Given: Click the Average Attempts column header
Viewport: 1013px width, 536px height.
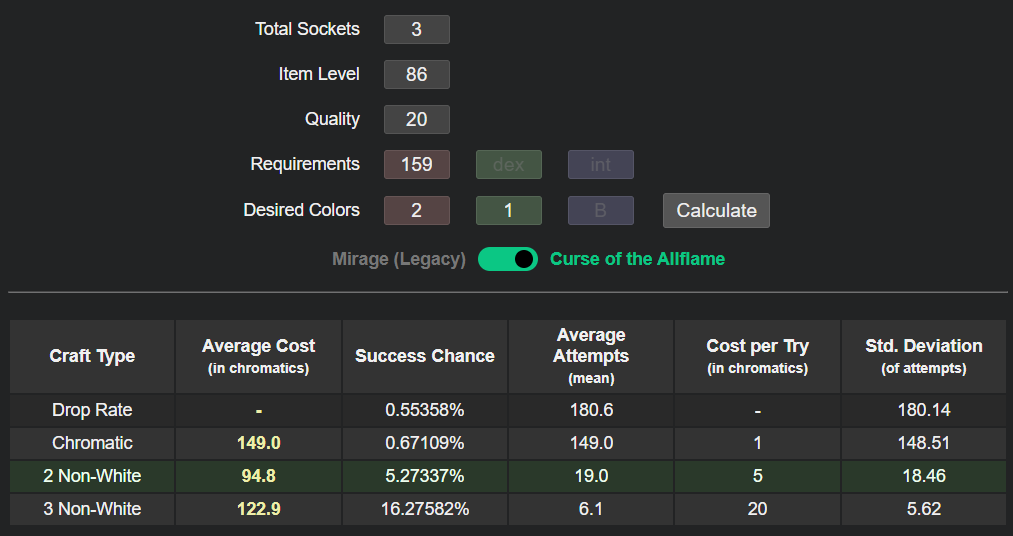Looking at the screenshot, I should point(591,356).
